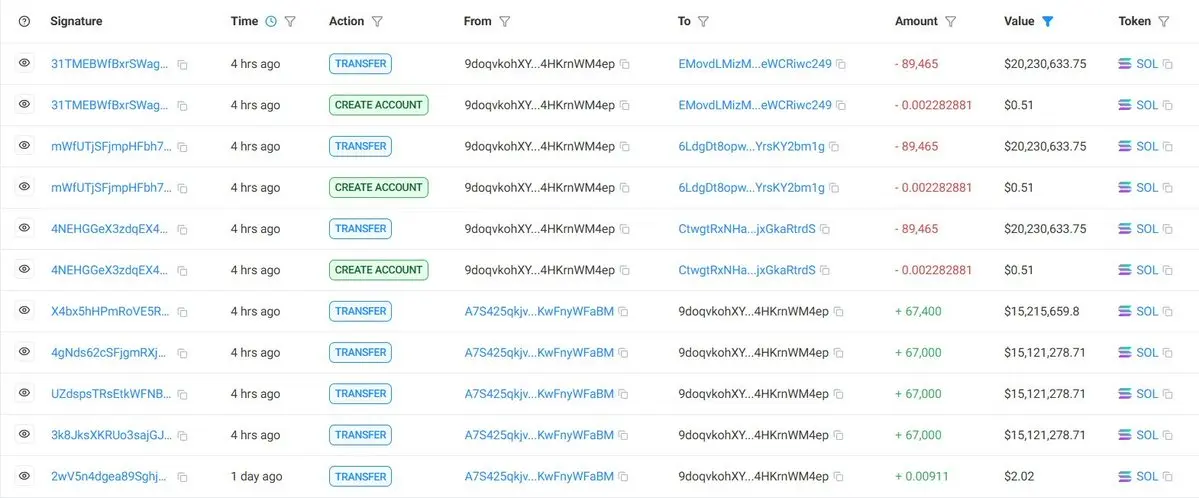Click the SOL token logo in first row
Image resolution: width=1199 pixels, height=498 pixels.
(1125, 64)
